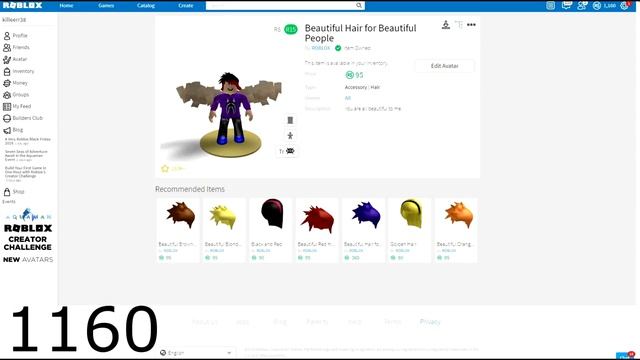
Task: Open Builders Club in the left sidebar
Action: pos(23,118)
